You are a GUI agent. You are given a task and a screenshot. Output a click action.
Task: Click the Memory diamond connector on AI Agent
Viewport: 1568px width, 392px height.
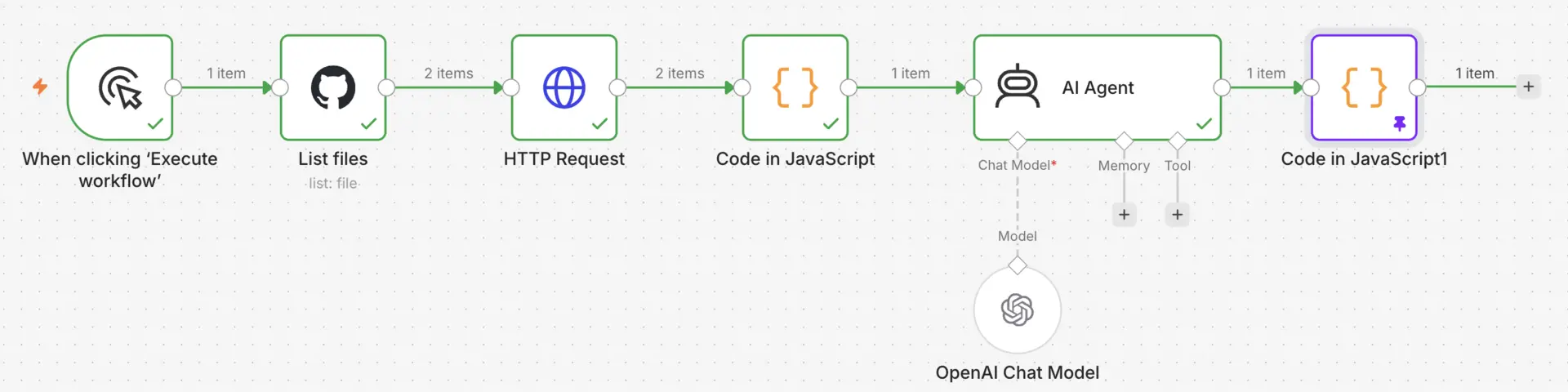pos(1125,140)
